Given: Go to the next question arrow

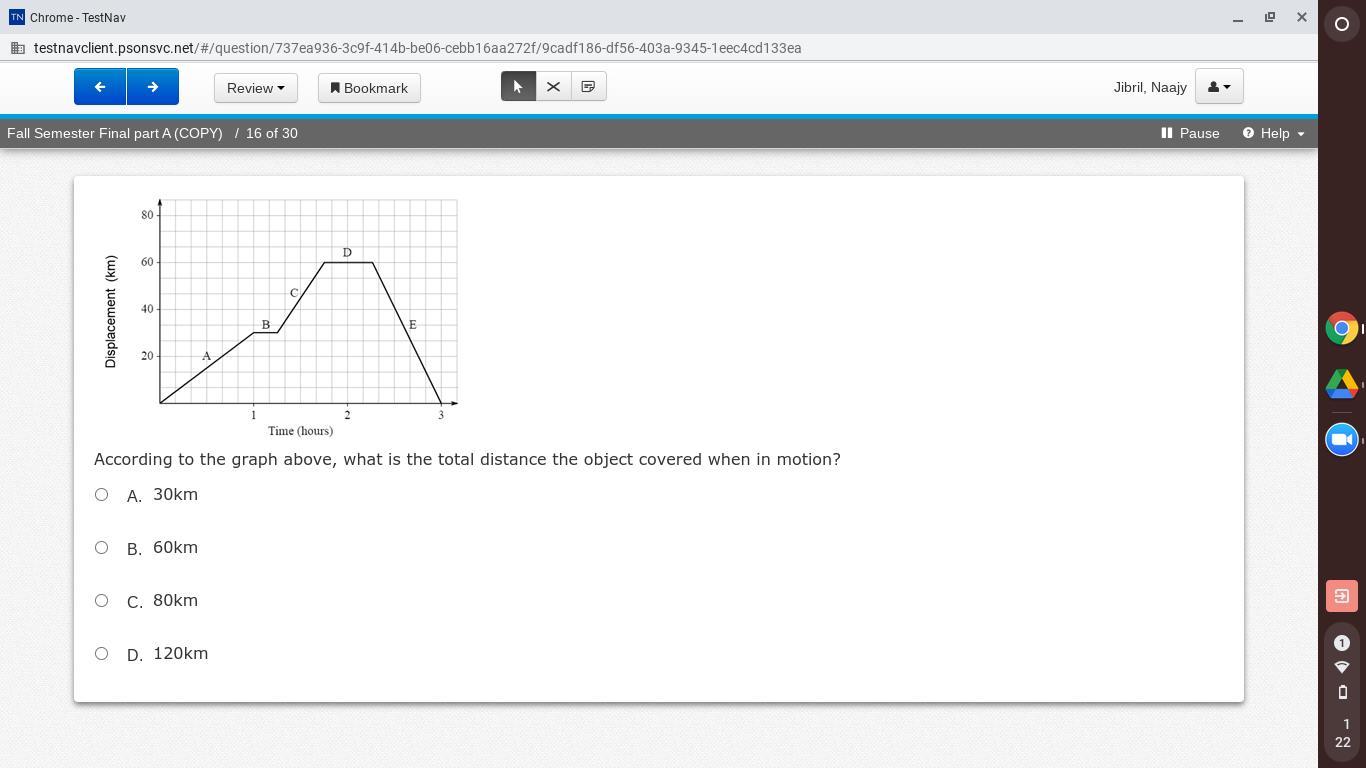Looking at the screenshot, I should click(x=153, y=87).
